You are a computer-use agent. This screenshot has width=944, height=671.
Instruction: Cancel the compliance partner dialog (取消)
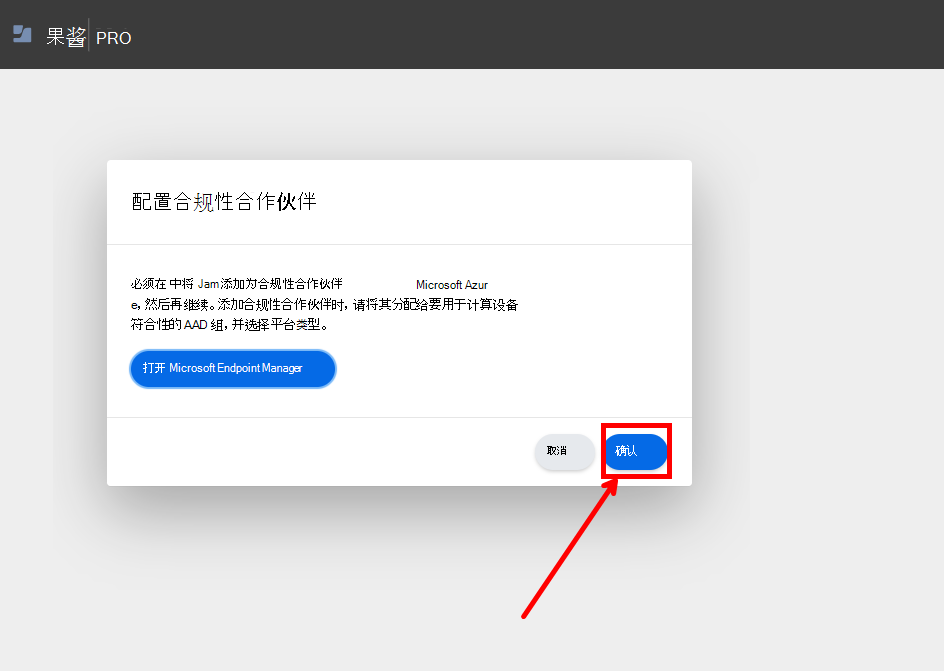tap(564, 451)
